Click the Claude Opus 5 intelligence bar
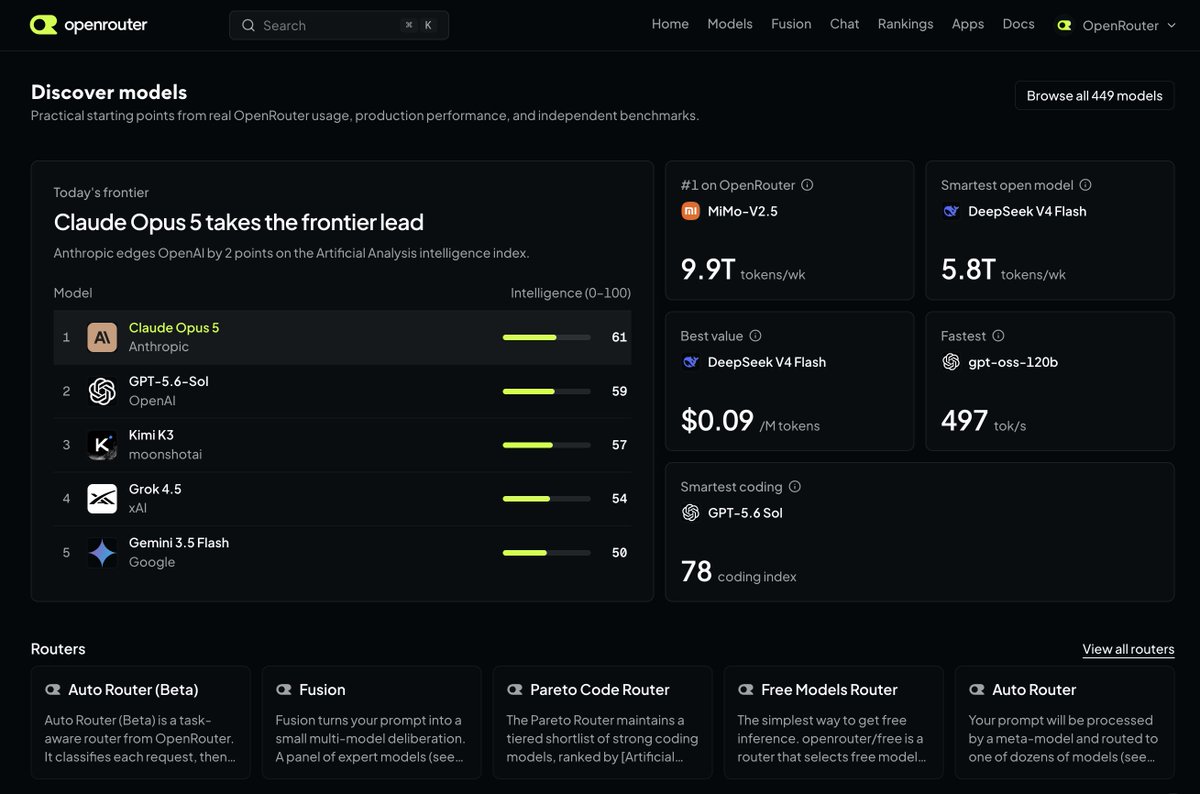This screenshot has height=794, width=1200. [546, 338]
